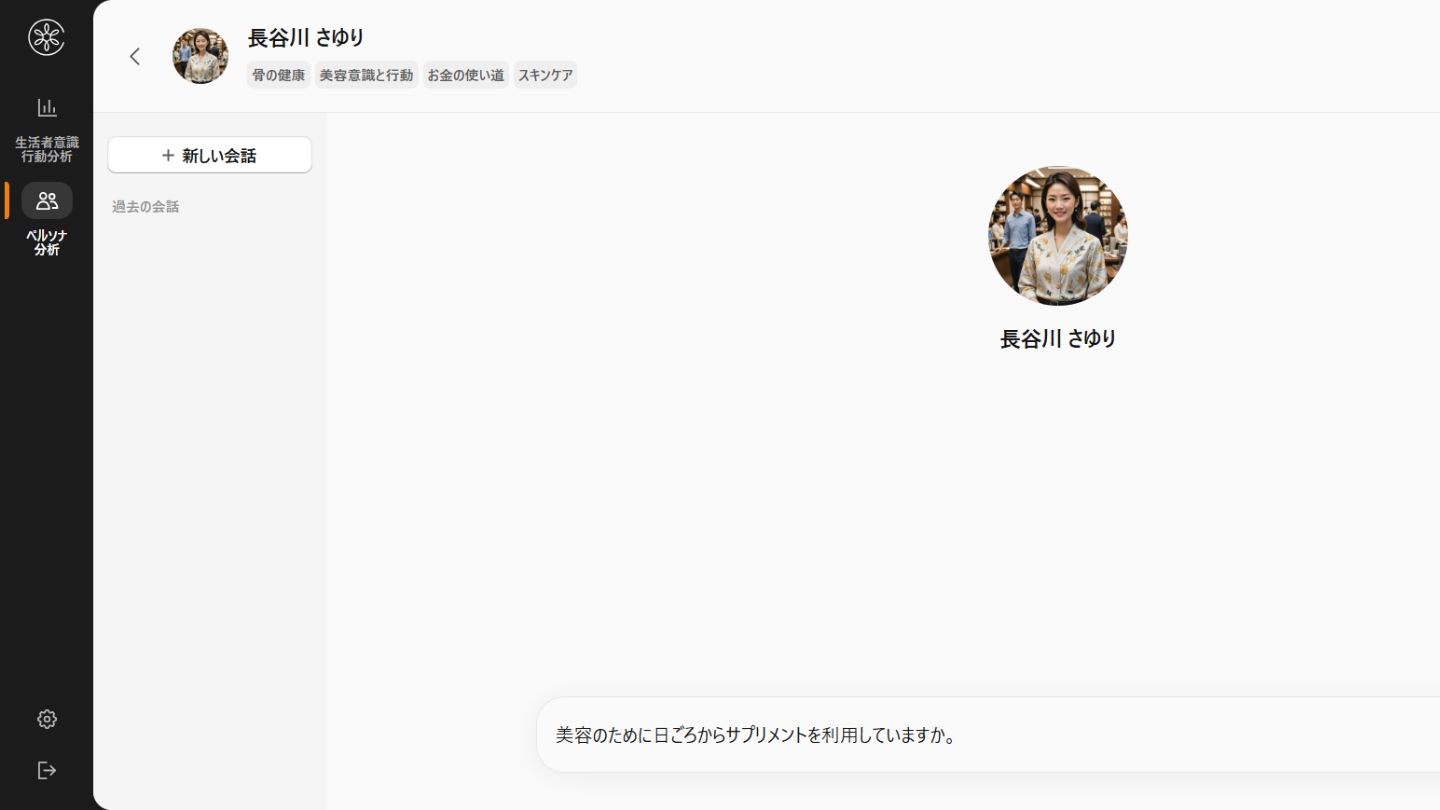Click the flower app logo
The image size is (1440, 810).
pos(46,38)
